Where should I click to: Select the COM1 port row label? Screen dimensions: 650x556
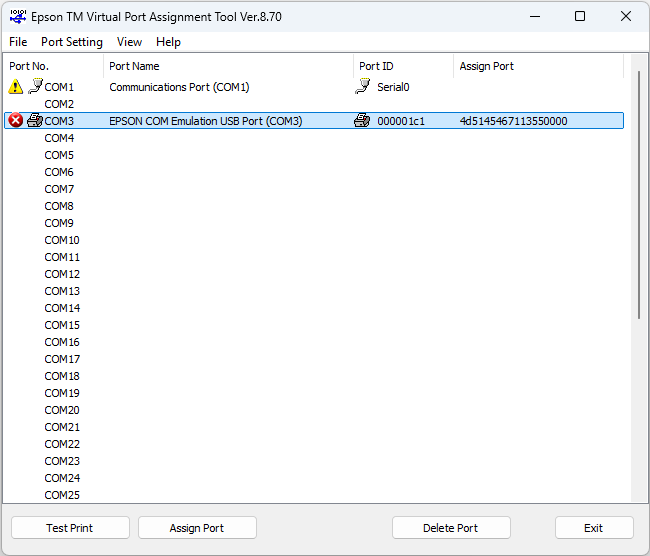pyautogui.click(x=59, y=87)
